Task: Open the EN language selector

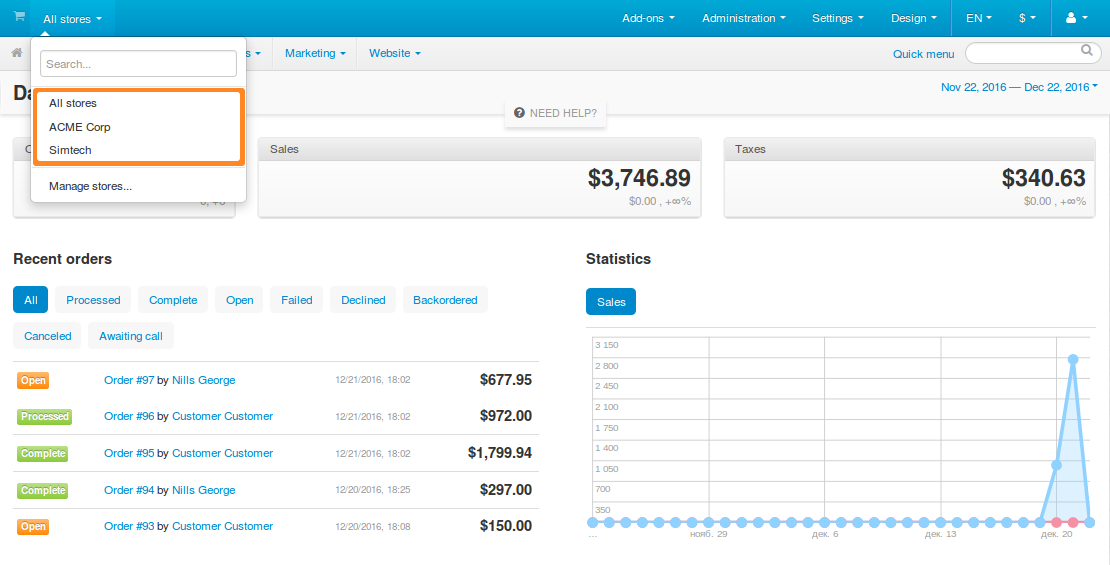Action: (x=979, y=18)
